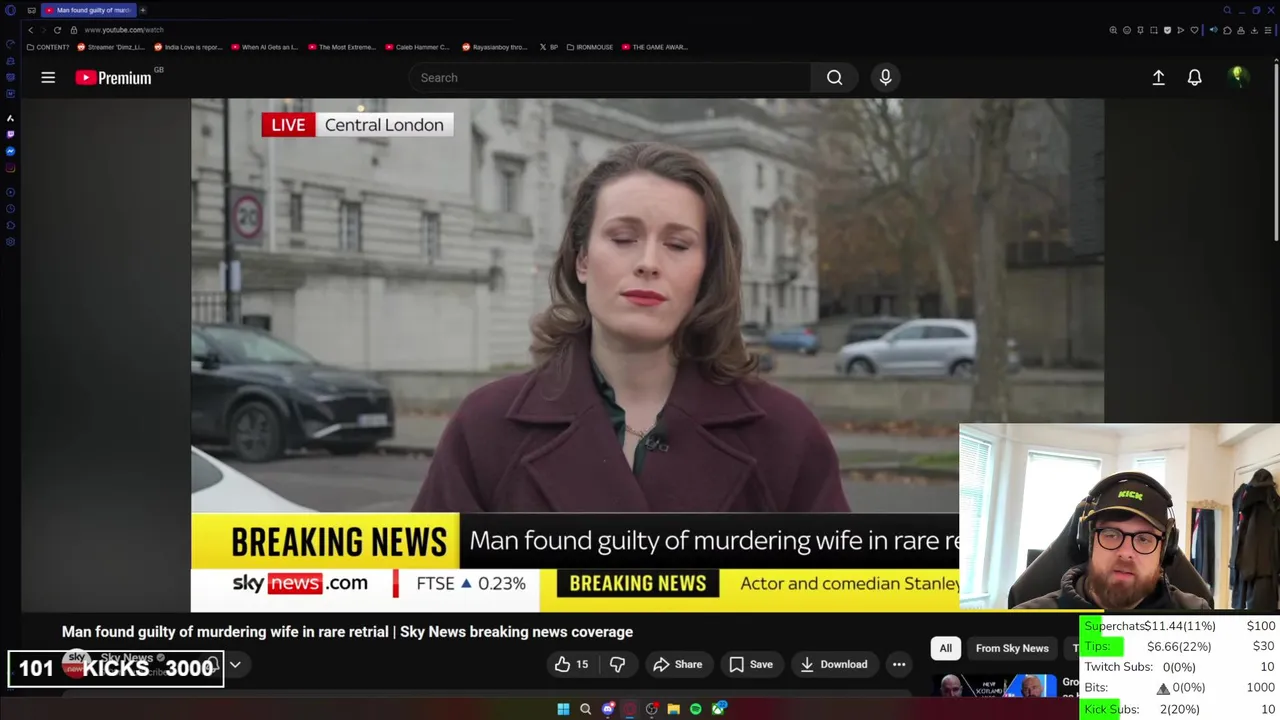Image resolution: width=1280 pixels, height=720 pixels.
Task: Open more actions three-dot menu
Action: click(899, 664)
